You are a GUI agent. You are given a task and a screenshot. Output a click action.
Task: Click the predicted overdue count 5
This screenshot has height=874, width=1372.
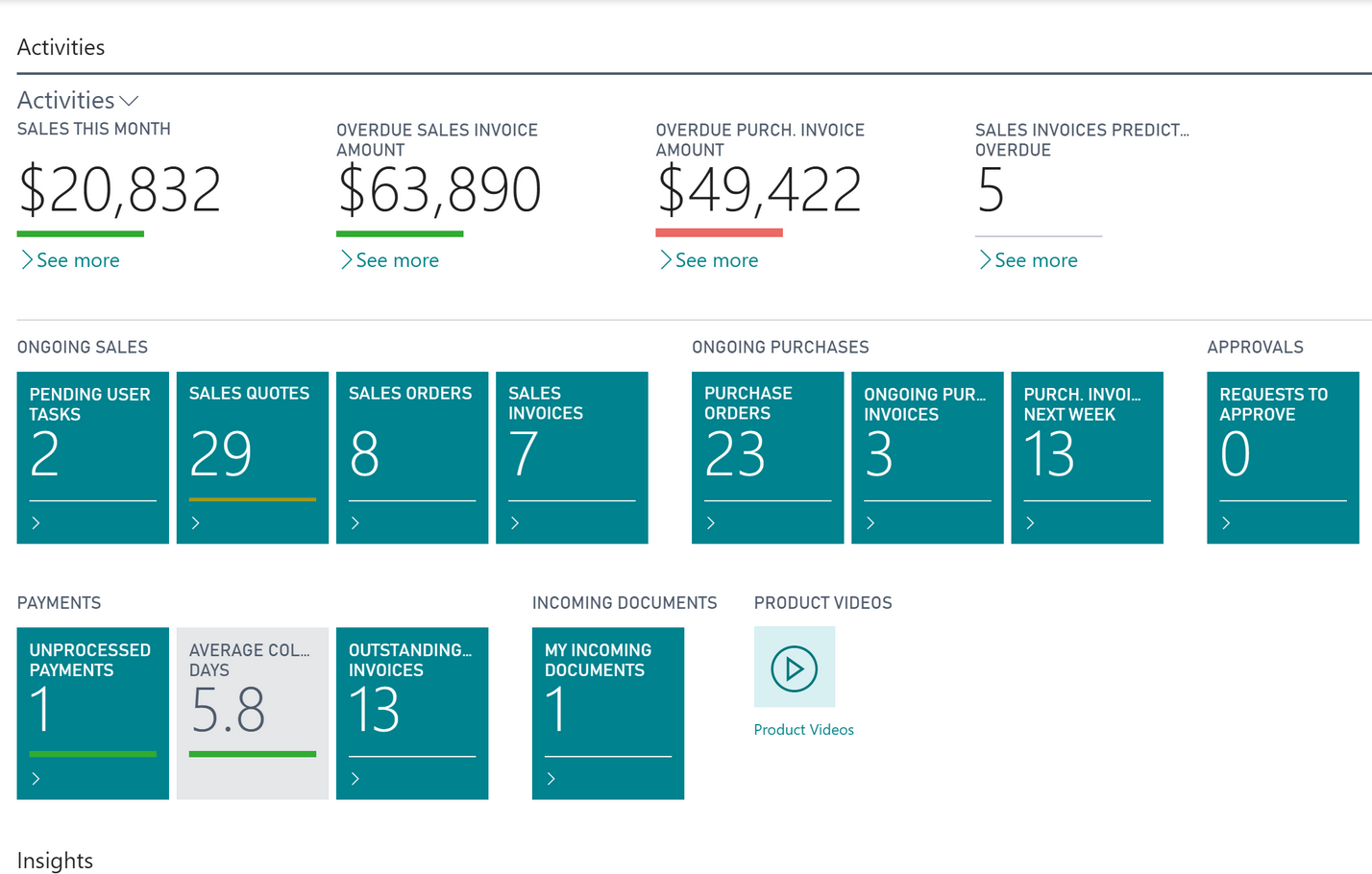coord(991,190)
